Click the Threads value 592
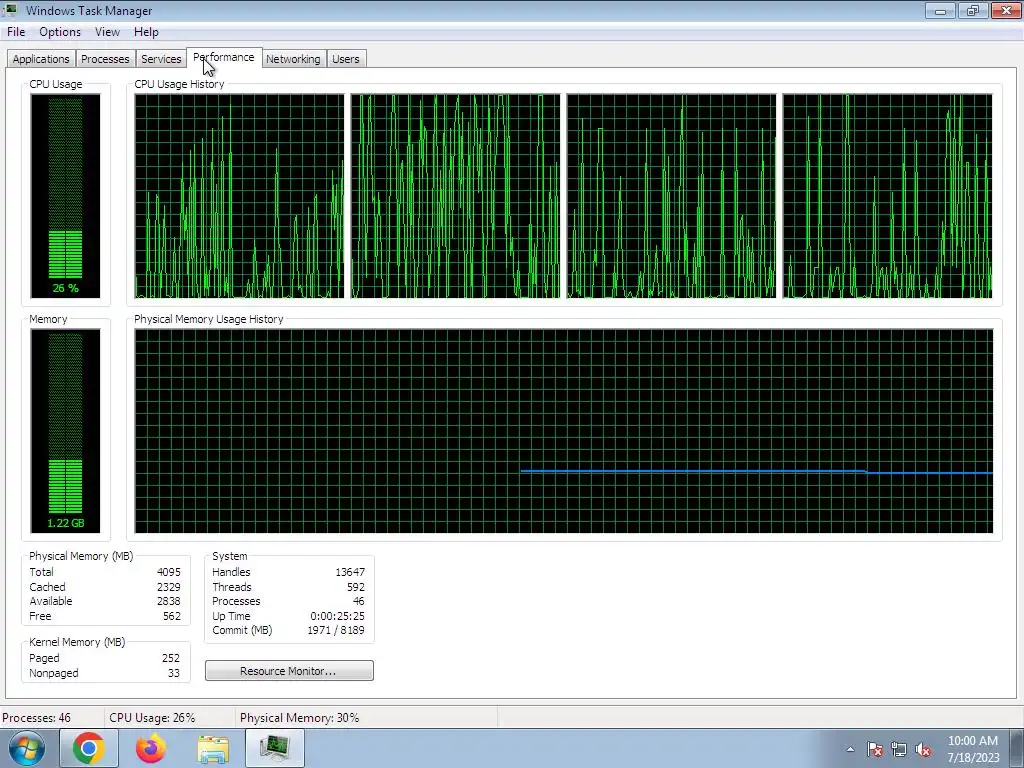The width and height of the screenshot is (1024, 768). (x=356, y=587)
